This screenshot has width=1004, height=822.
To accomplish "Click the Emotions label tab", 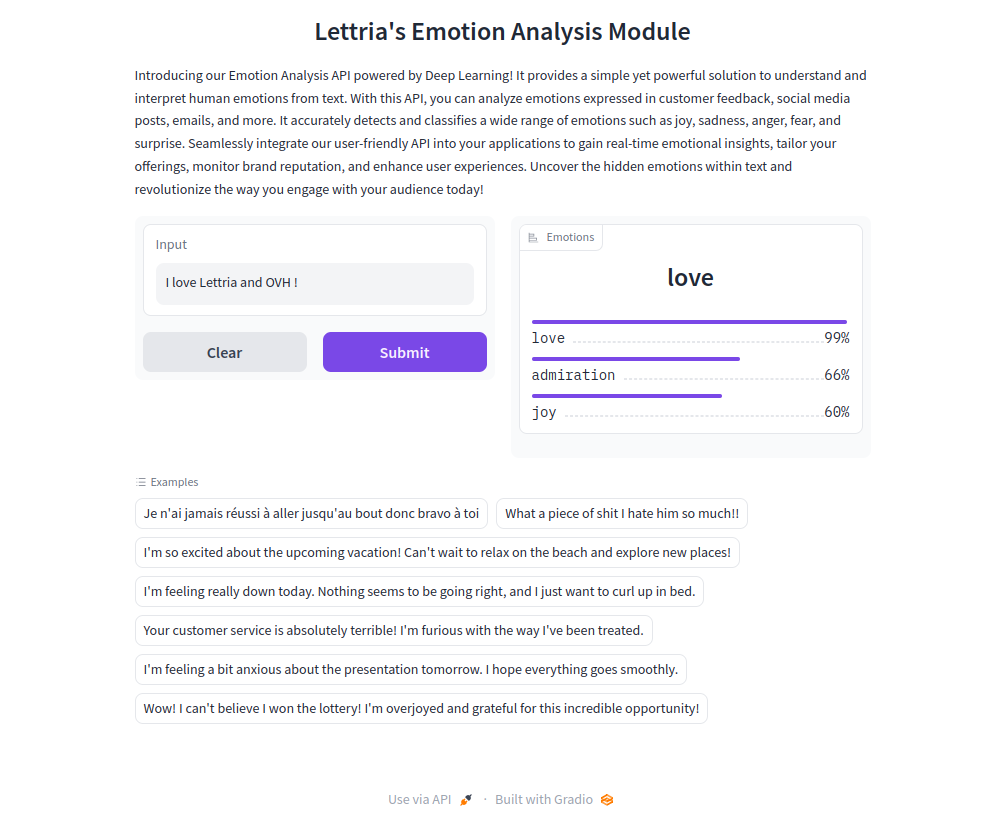I will [570, 238].
